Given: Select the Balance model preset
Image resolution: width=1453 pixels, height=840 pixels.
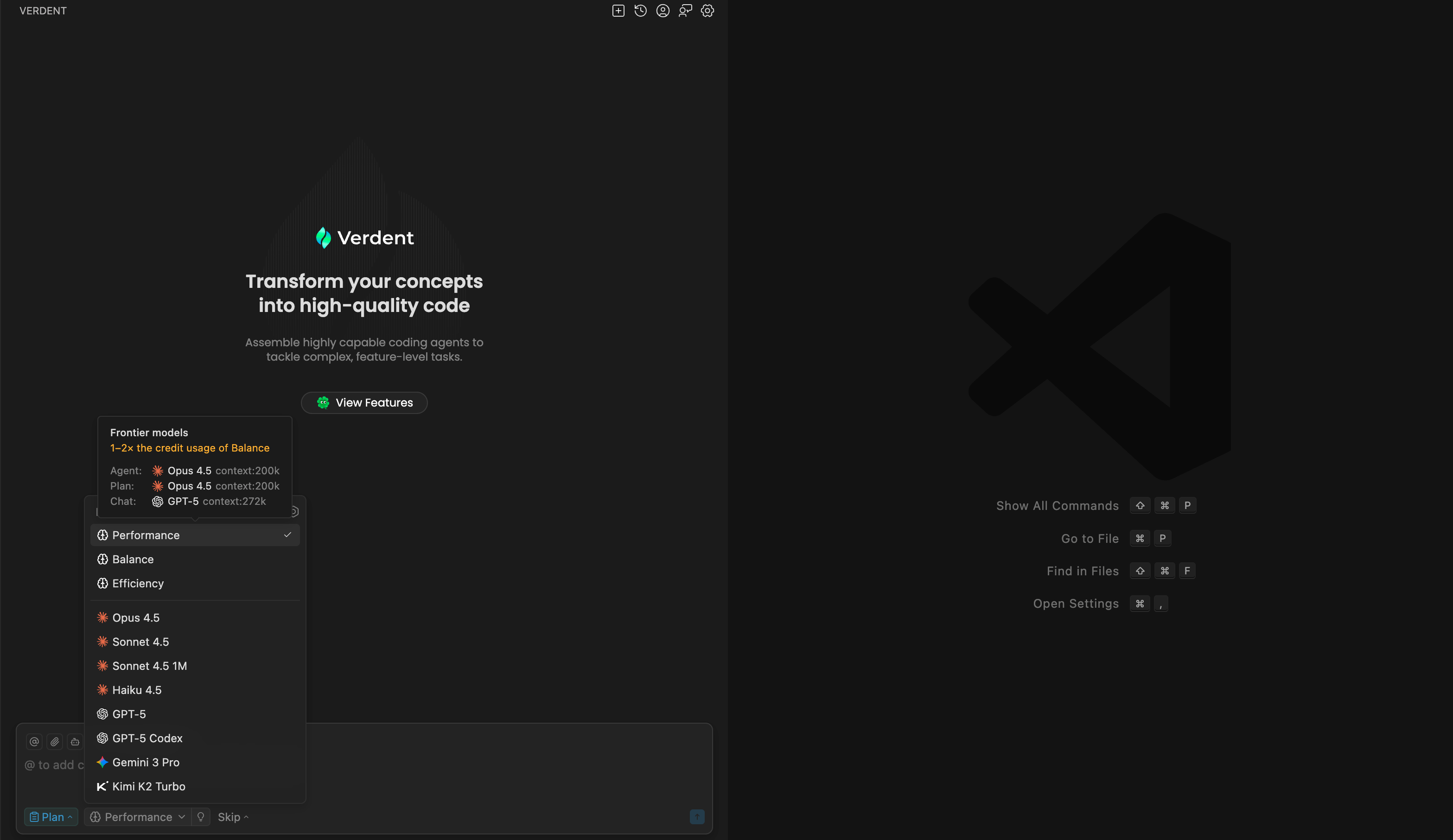Looking at the screenshot, I should pos(133,559).
